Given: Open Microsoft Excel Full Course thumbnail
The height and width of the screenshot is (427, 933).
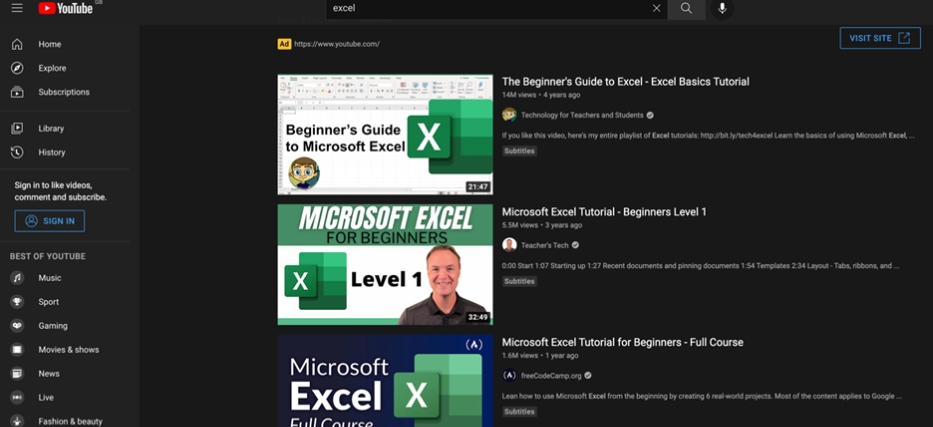Looking at the screenshot, I should tap(385, 381).
